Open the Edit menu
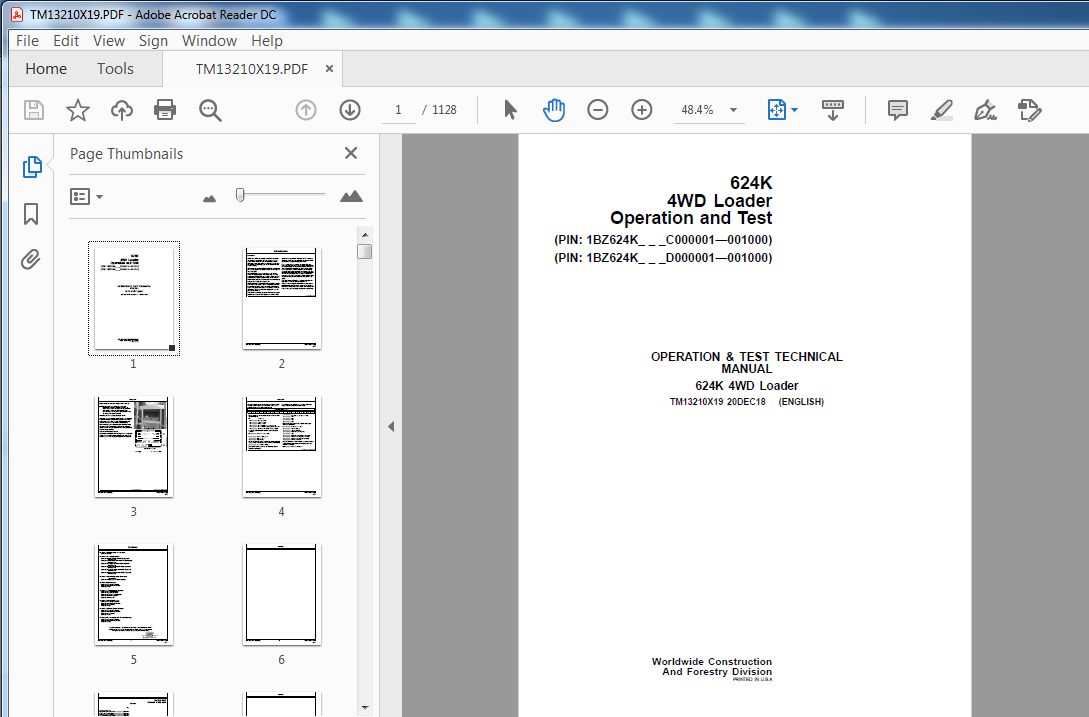 pyautogui.click(x=66, y=41)
